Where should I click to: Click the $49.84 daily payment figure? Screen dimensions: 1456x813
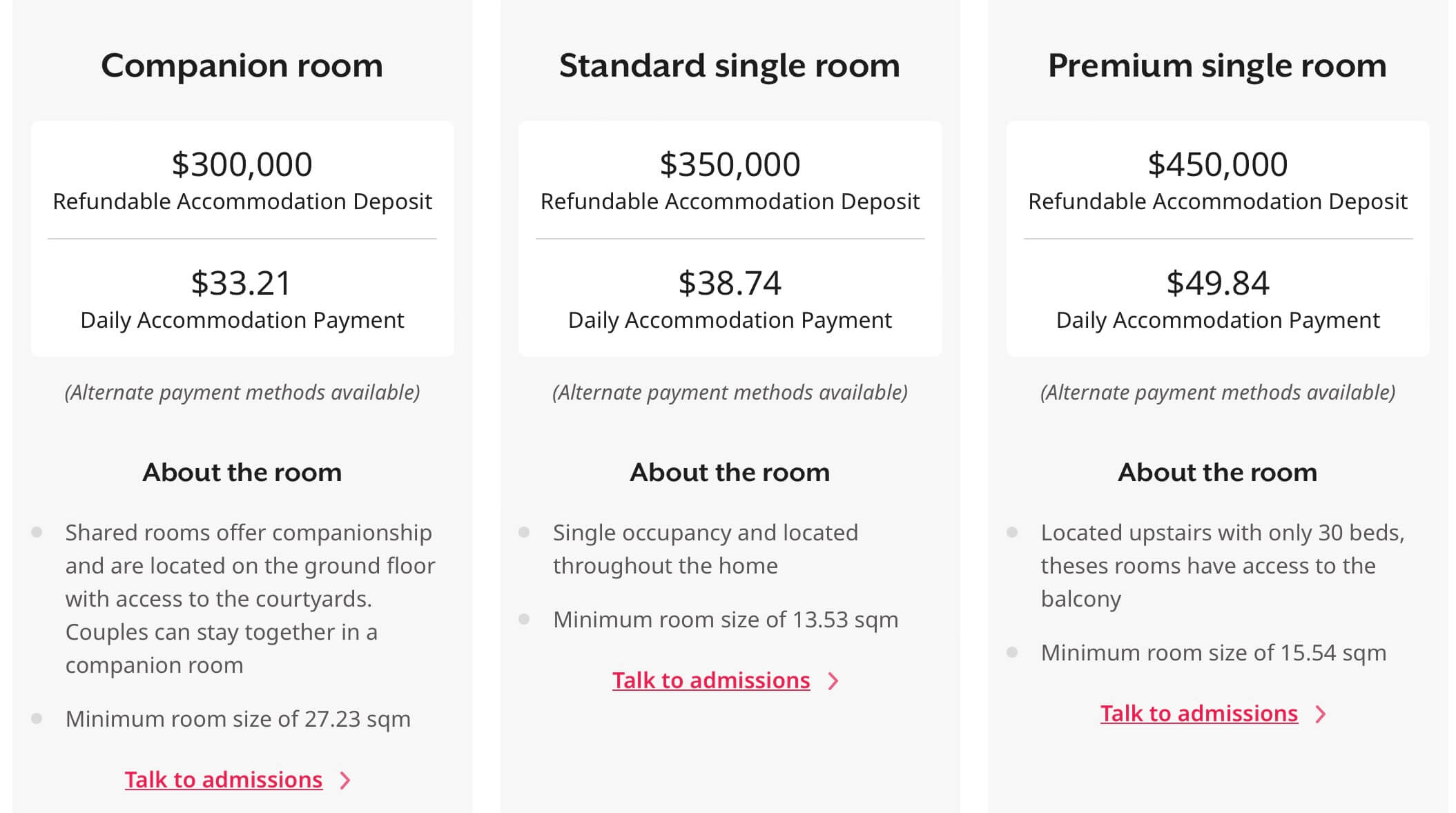pos(1218,283)
